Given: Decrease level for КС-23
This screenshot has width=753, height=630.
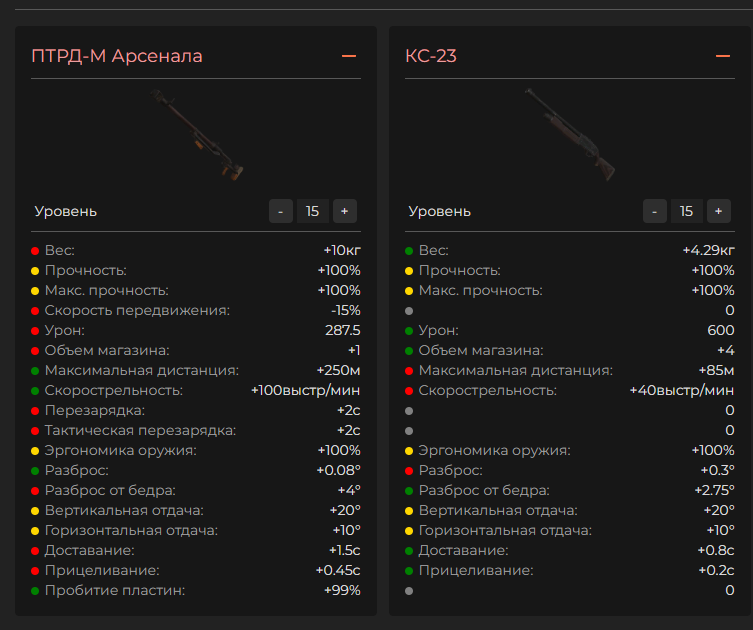Looking at the screenshot, I should click(655, 211).
